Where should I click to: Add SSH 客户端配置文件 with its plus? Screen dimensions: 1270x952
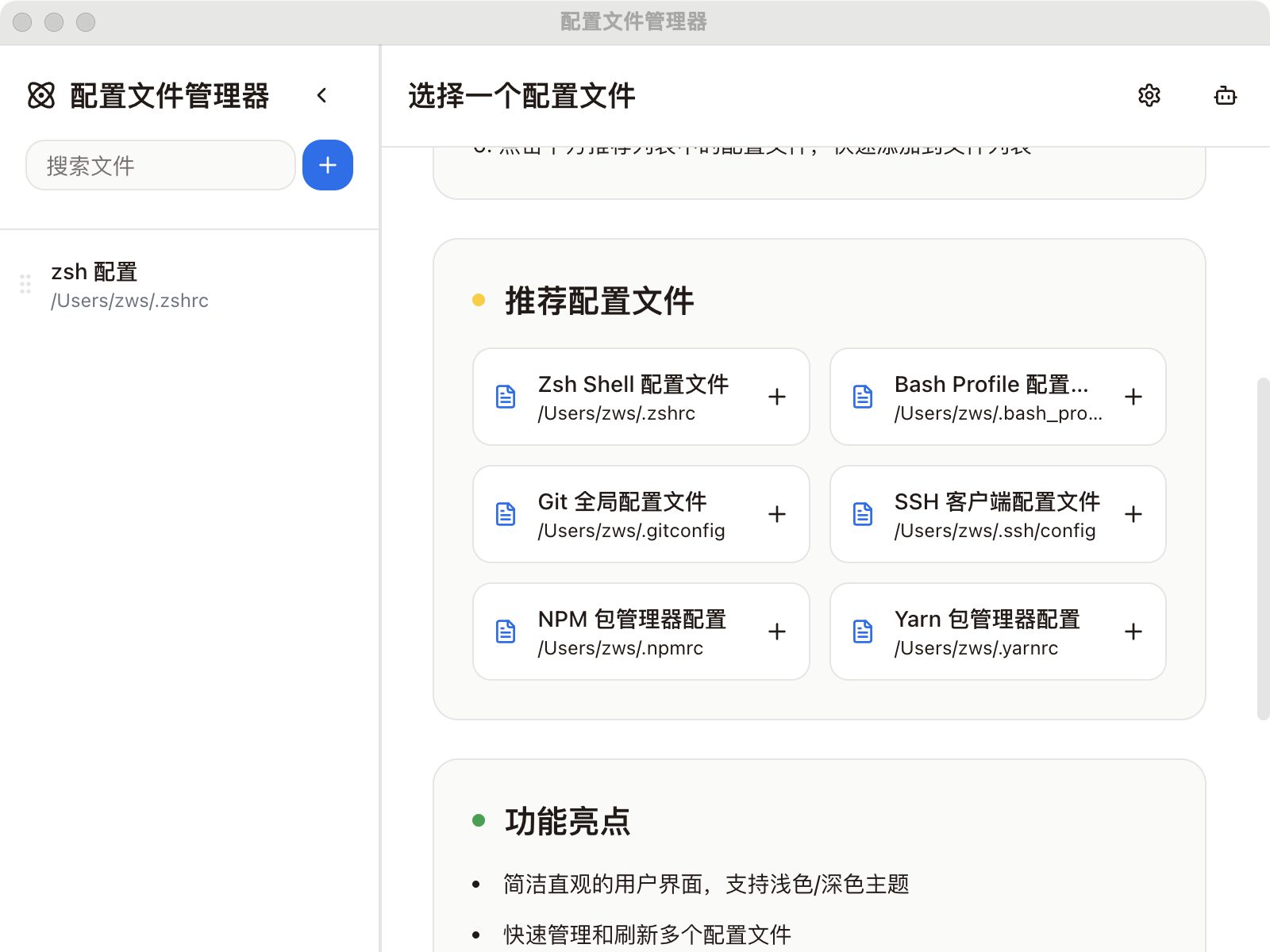tap(1133, 514)
